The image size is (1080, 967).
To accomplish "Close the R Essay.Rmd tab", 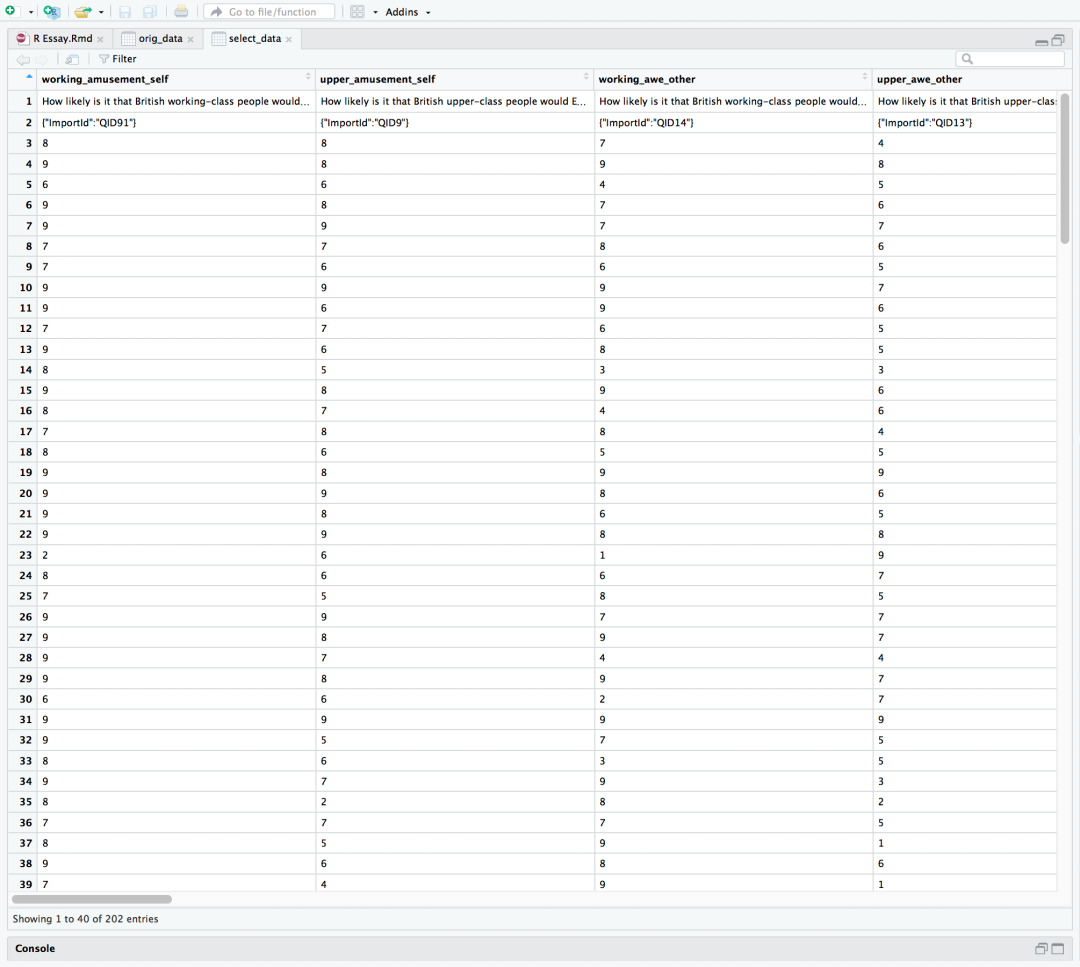I will pyautogui.click(x=101, y=39).
